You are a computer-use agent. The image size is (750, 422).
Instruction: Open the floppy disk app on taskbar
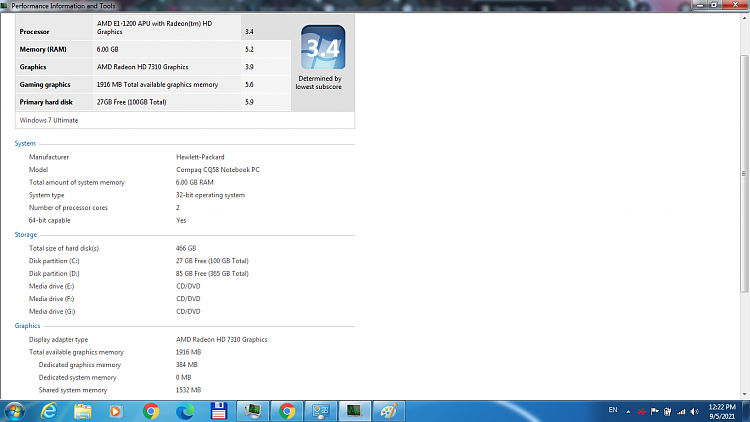point(219,411)
